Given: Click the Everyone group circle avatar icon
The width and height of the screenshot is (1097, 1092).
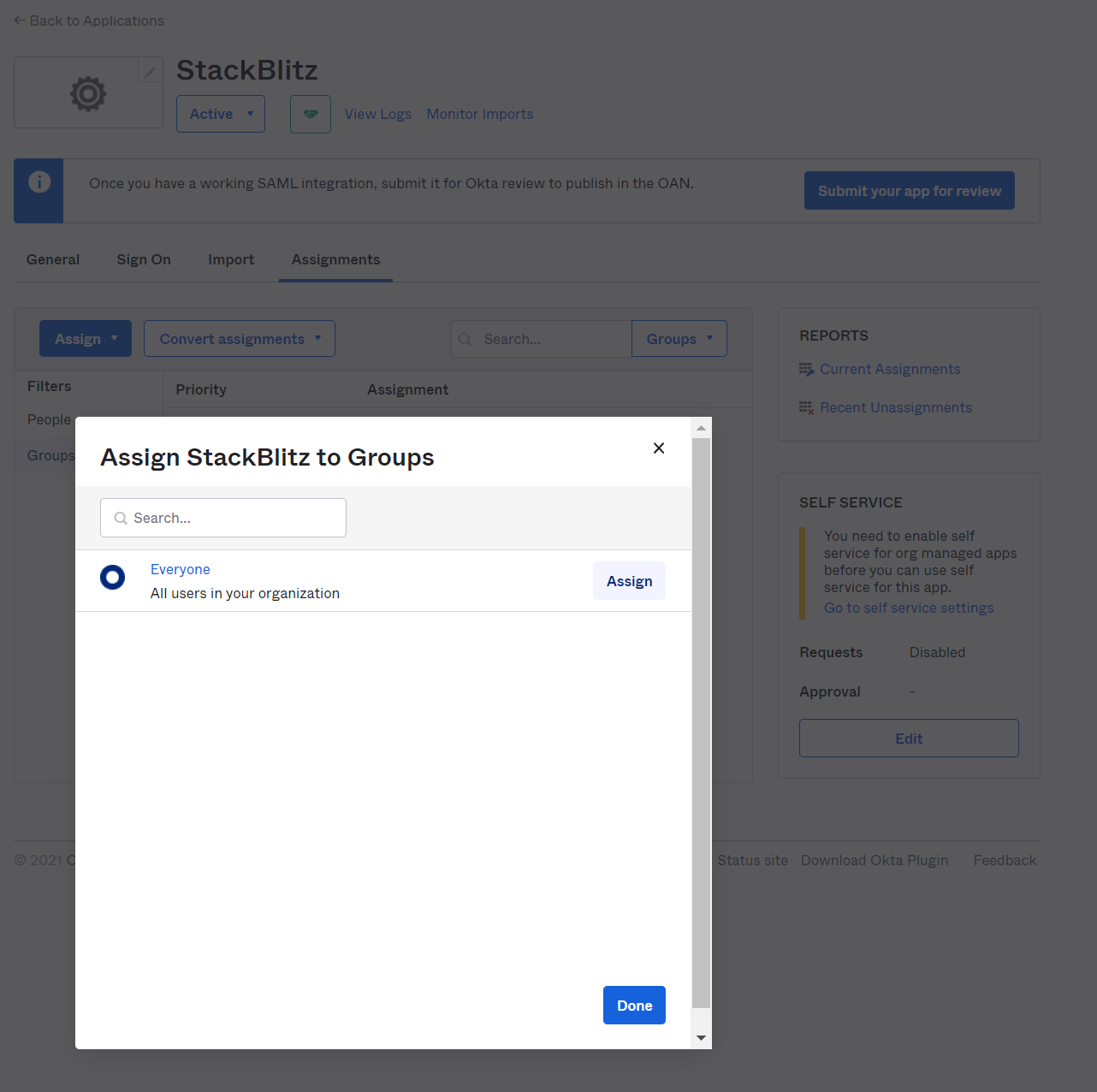Looking at the screenshot, I should [x=112, y=577].
